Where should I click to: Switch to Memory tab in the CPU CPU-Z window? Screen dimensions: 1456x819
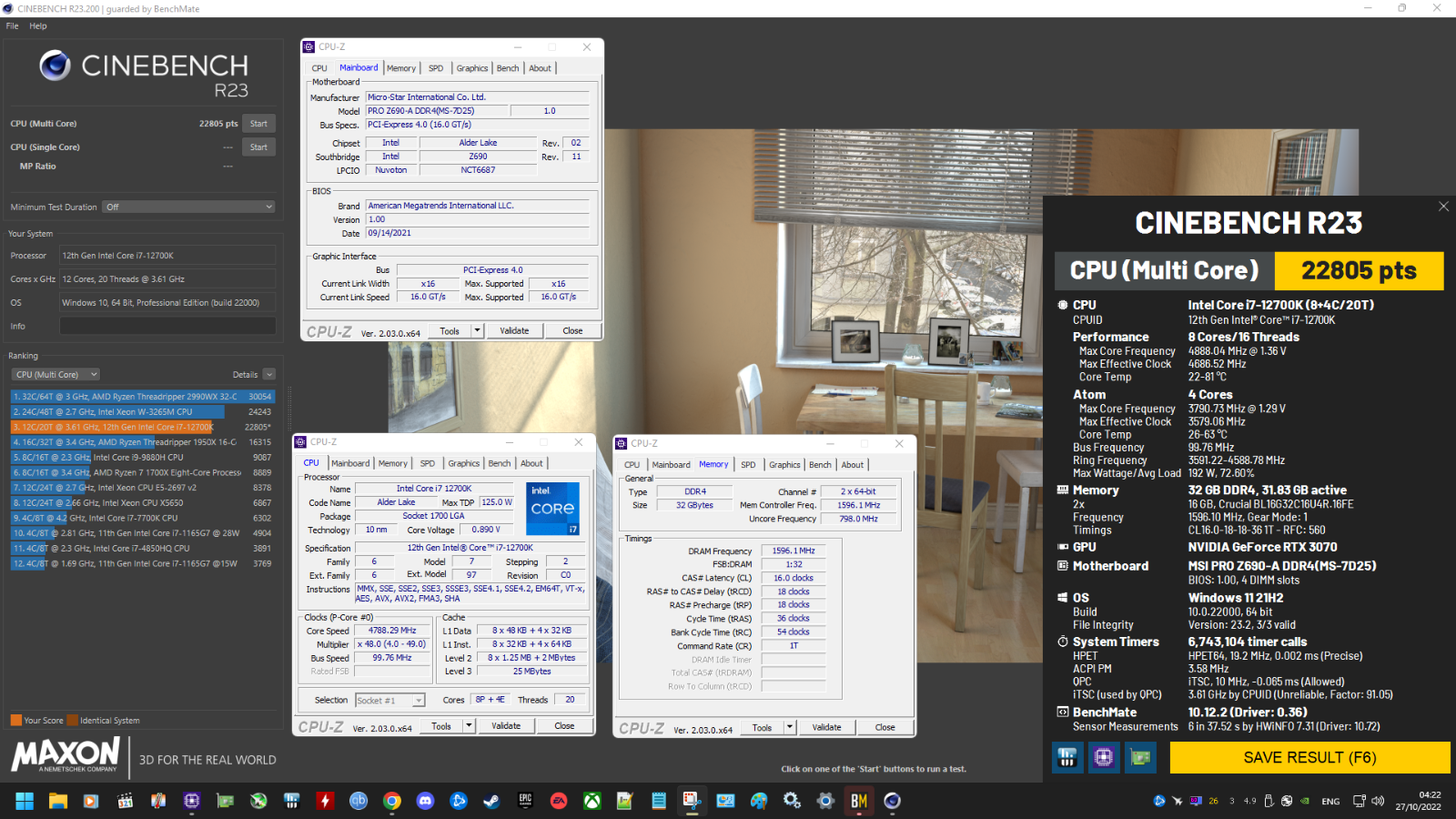point(392,463)
